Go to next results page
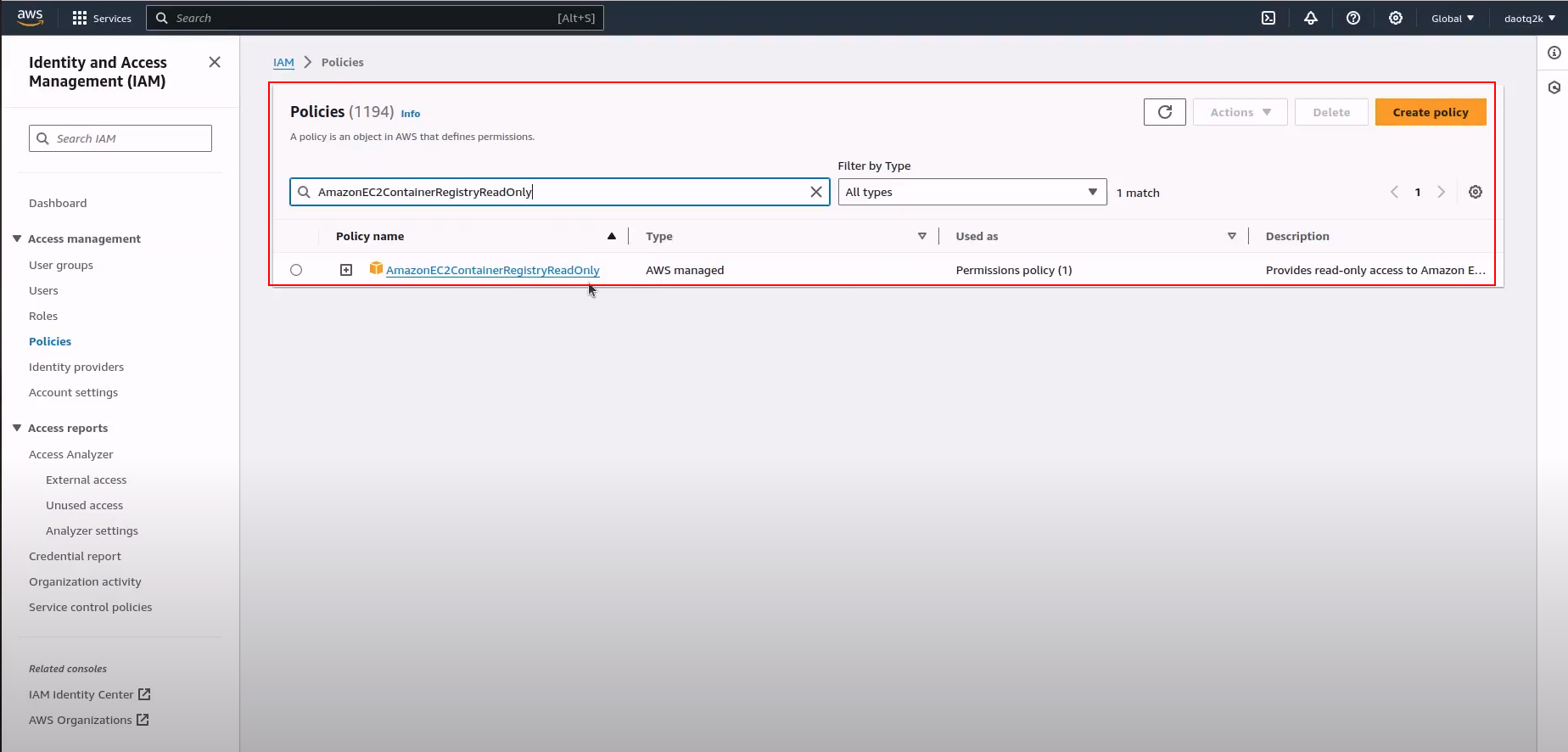The height and width of the screenshot is (752, 1568). [1441, 192]
